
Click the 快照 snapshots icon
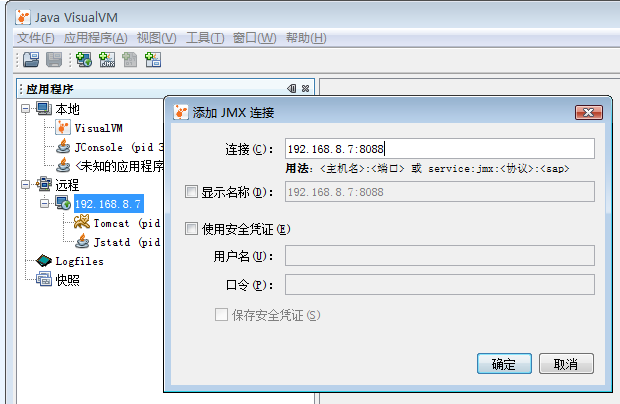43,279
